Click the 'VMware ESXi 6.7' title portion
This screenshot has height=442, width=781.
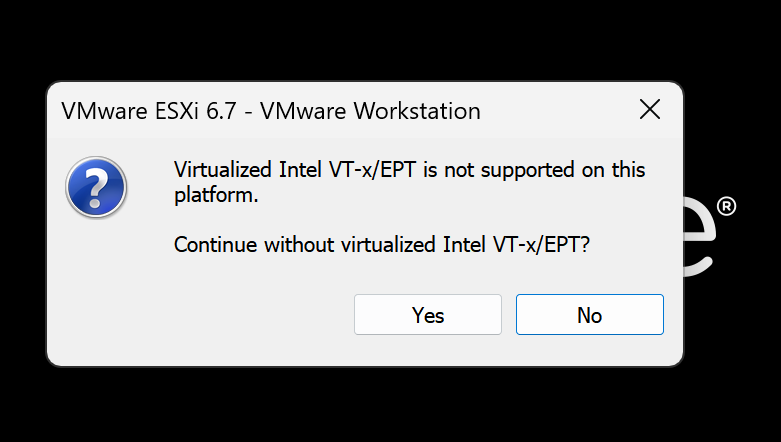click(x=149, y=111)
